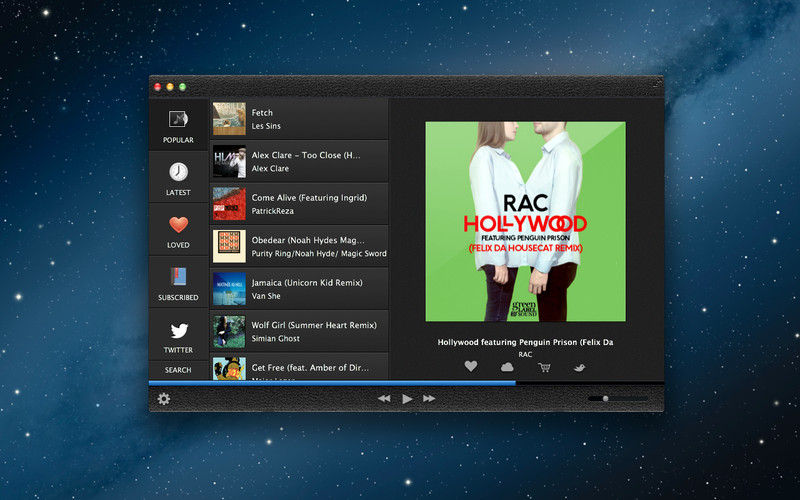Image resolution: width=800 pixels, height=500 pixels.
Task: Select the 'Simian Ghost' artist text
Action: pos(276,338)
